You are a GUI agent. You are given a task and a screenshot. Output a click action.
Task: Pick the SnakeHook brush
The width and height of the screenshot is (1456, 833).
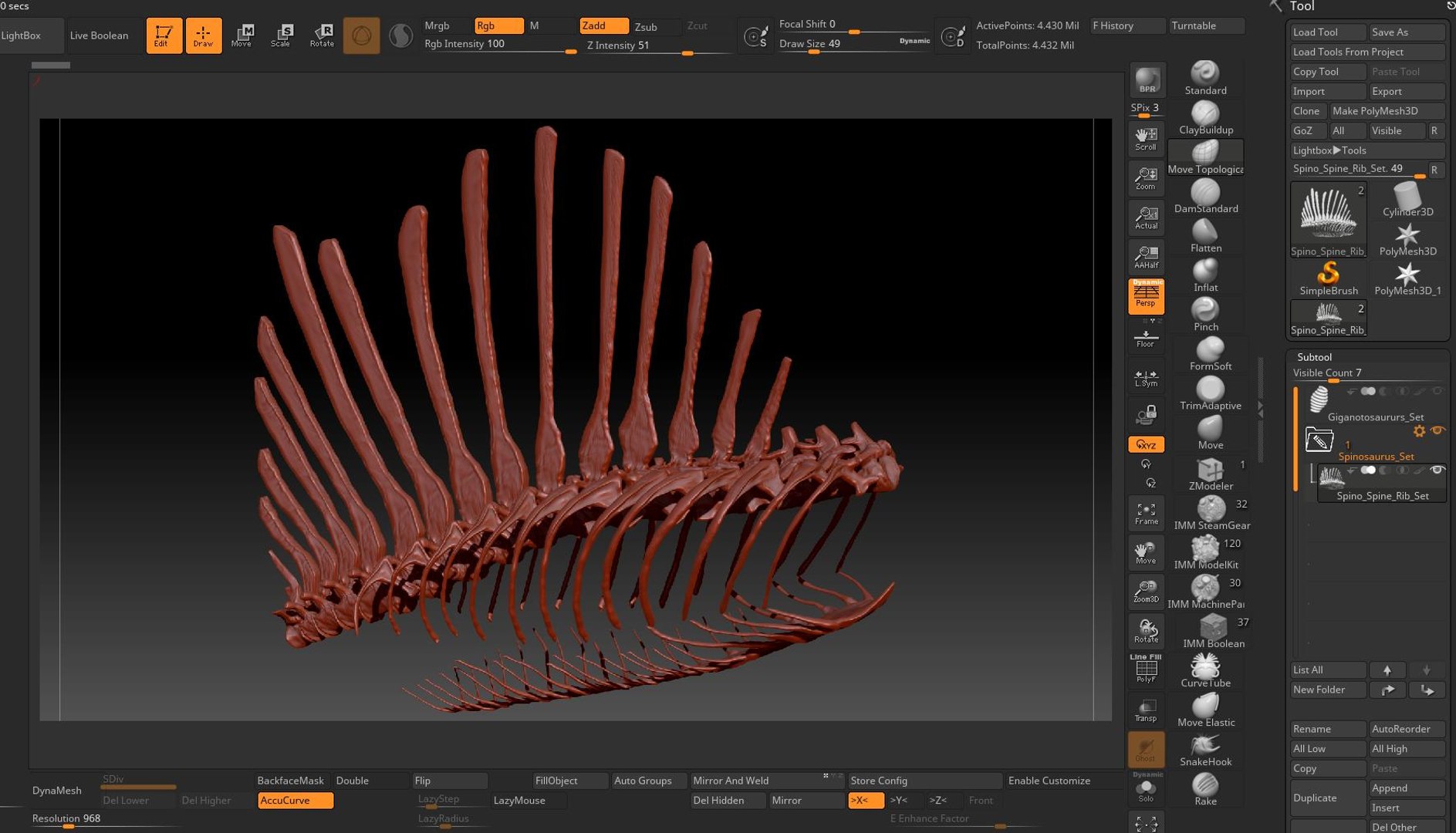pyautogui.click(x=1205, y=750)
